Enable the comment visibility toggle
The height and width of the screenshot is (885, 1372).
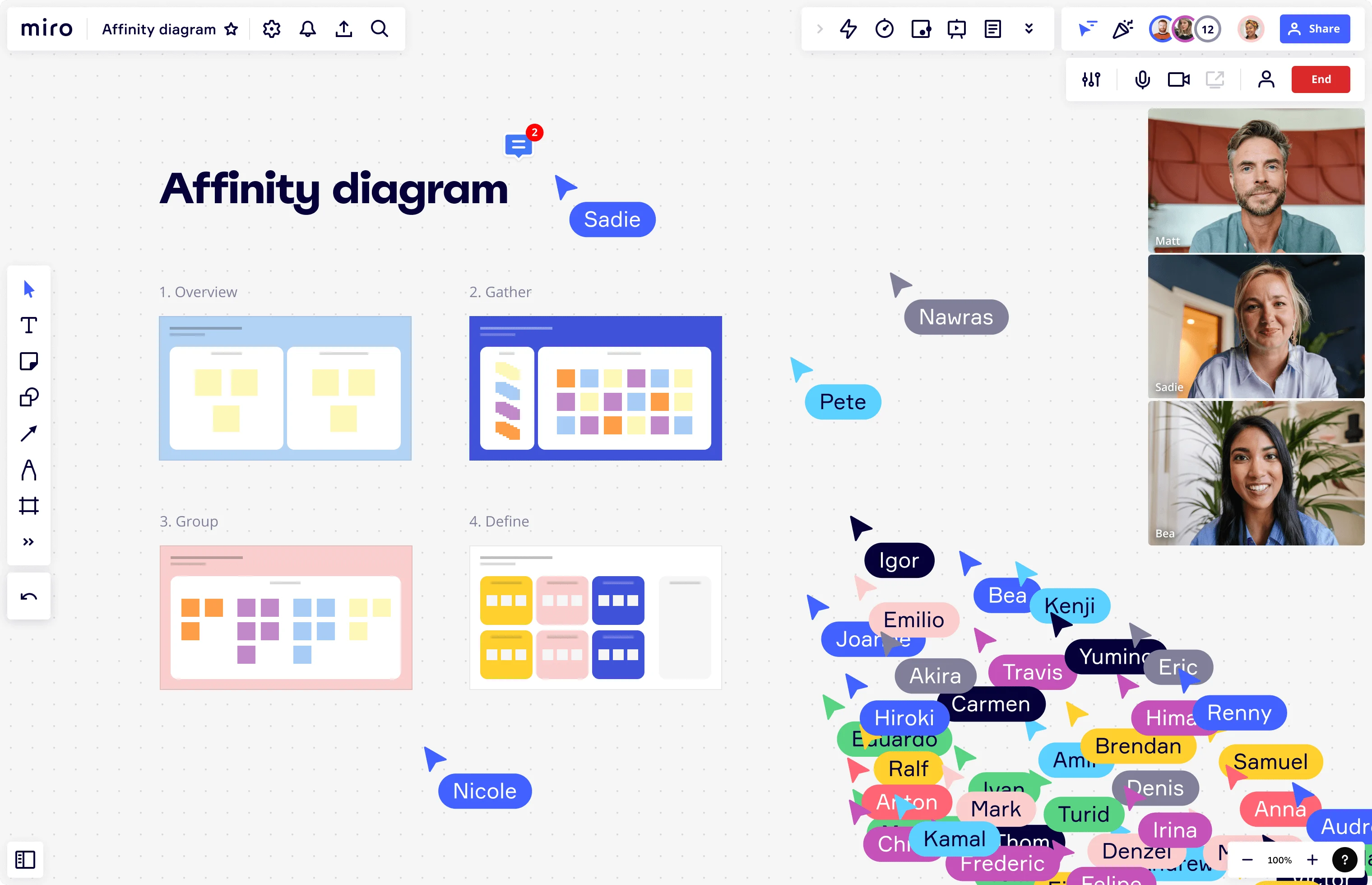coord(518,147)
